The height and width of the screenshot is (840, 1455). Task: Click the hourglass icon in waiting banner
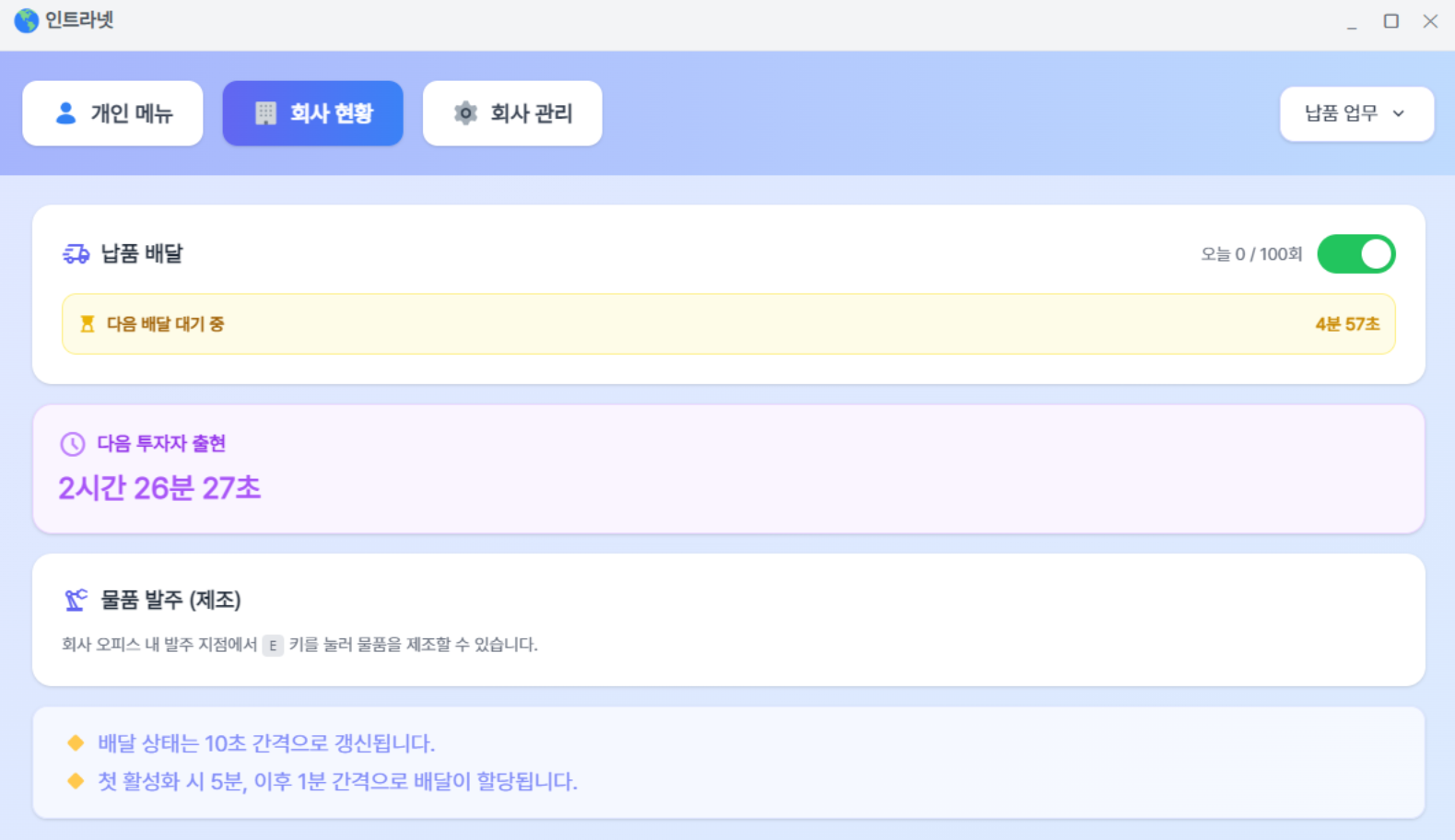click(88, 324)
